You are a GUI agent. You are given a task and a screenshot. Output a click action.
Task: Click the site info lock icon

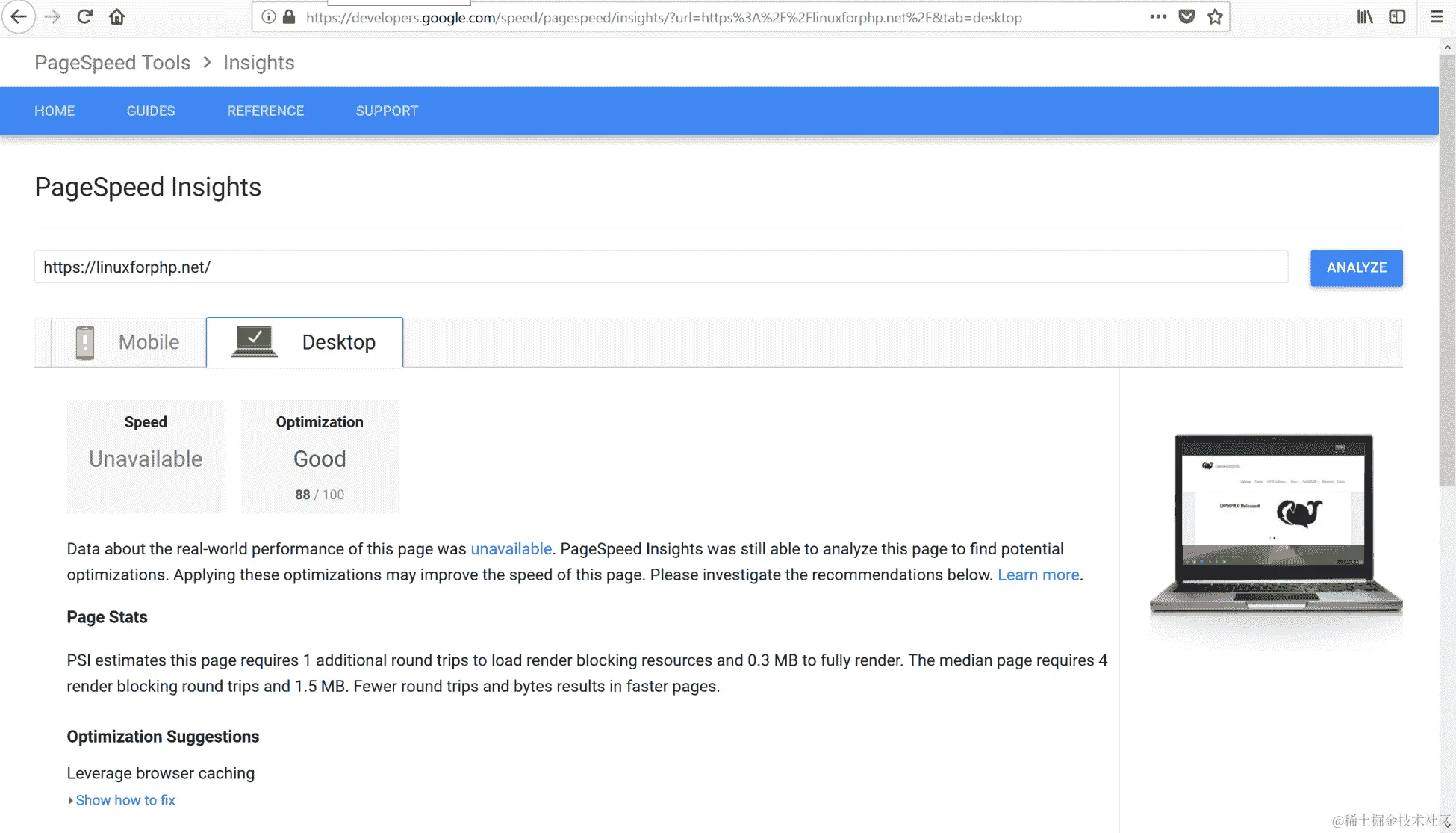[289, 16]
